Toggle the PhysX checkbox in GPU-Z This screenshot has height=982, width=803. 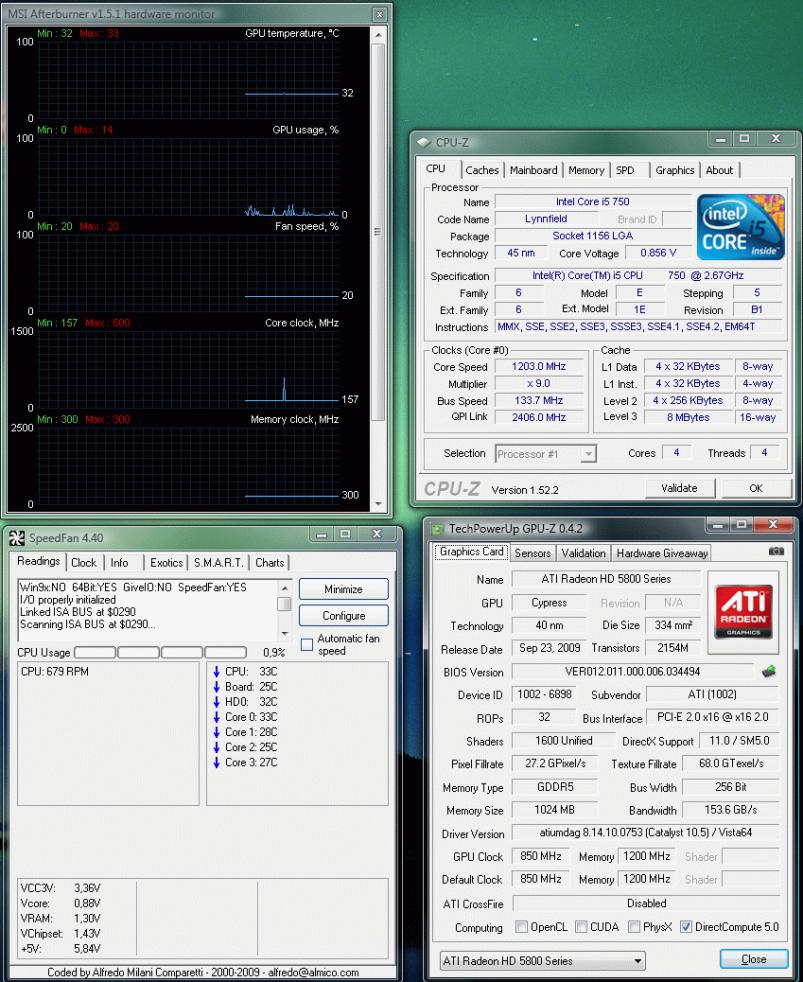point(634,926)
